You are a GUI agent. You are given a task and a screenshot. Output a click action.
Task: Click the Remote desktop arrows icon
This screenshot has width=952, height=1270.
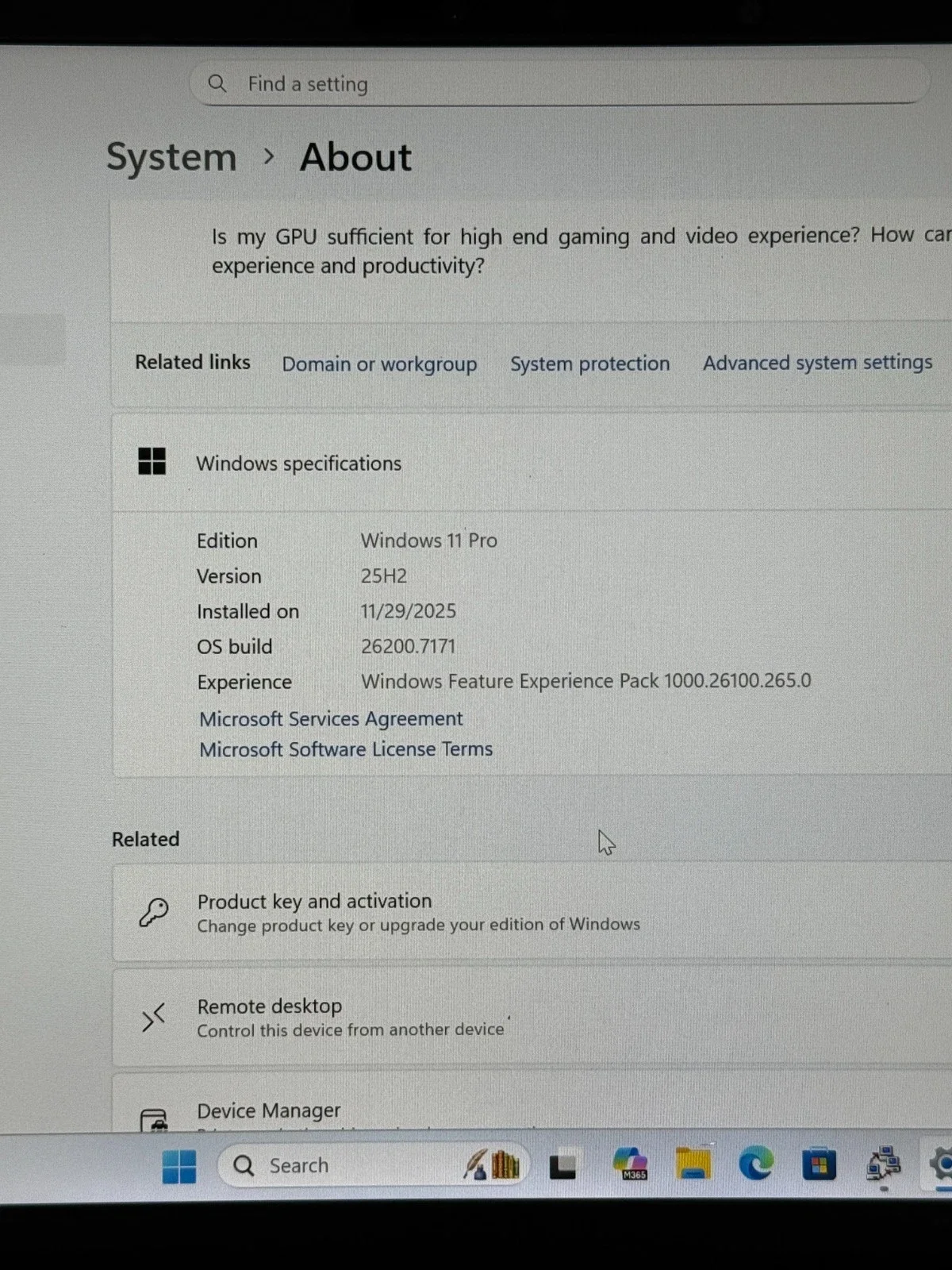(153, 1017)
